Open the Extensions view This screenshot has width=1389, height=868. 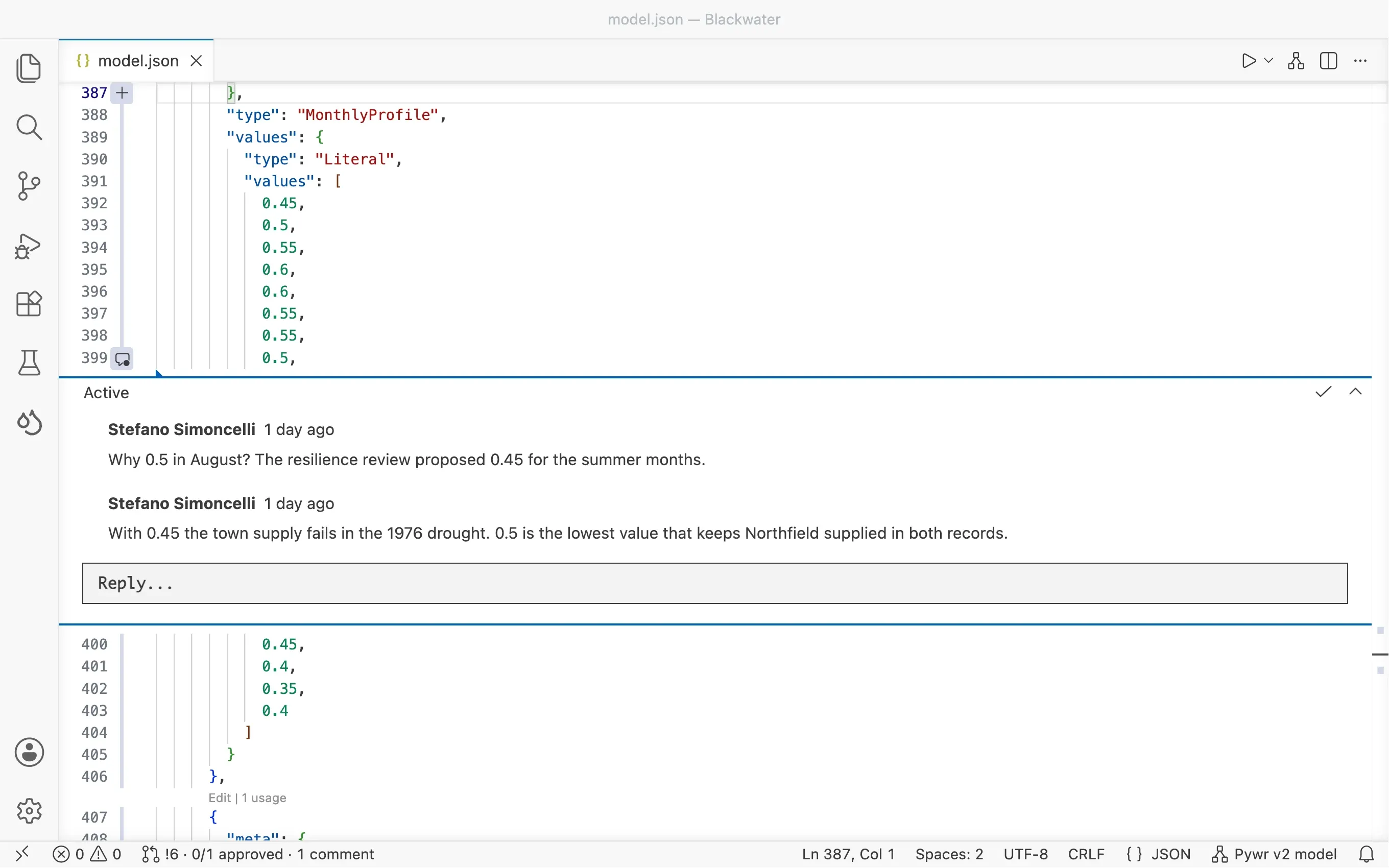(x=29, y=304)
